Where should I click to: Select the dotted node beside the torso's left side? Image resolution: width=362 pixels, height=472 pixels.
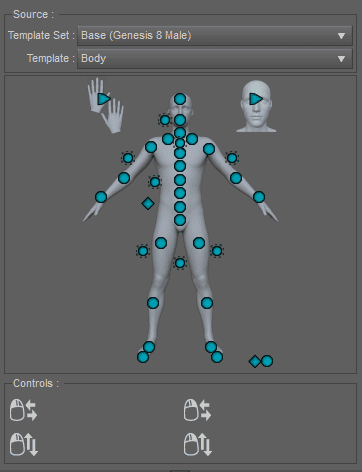155,182
